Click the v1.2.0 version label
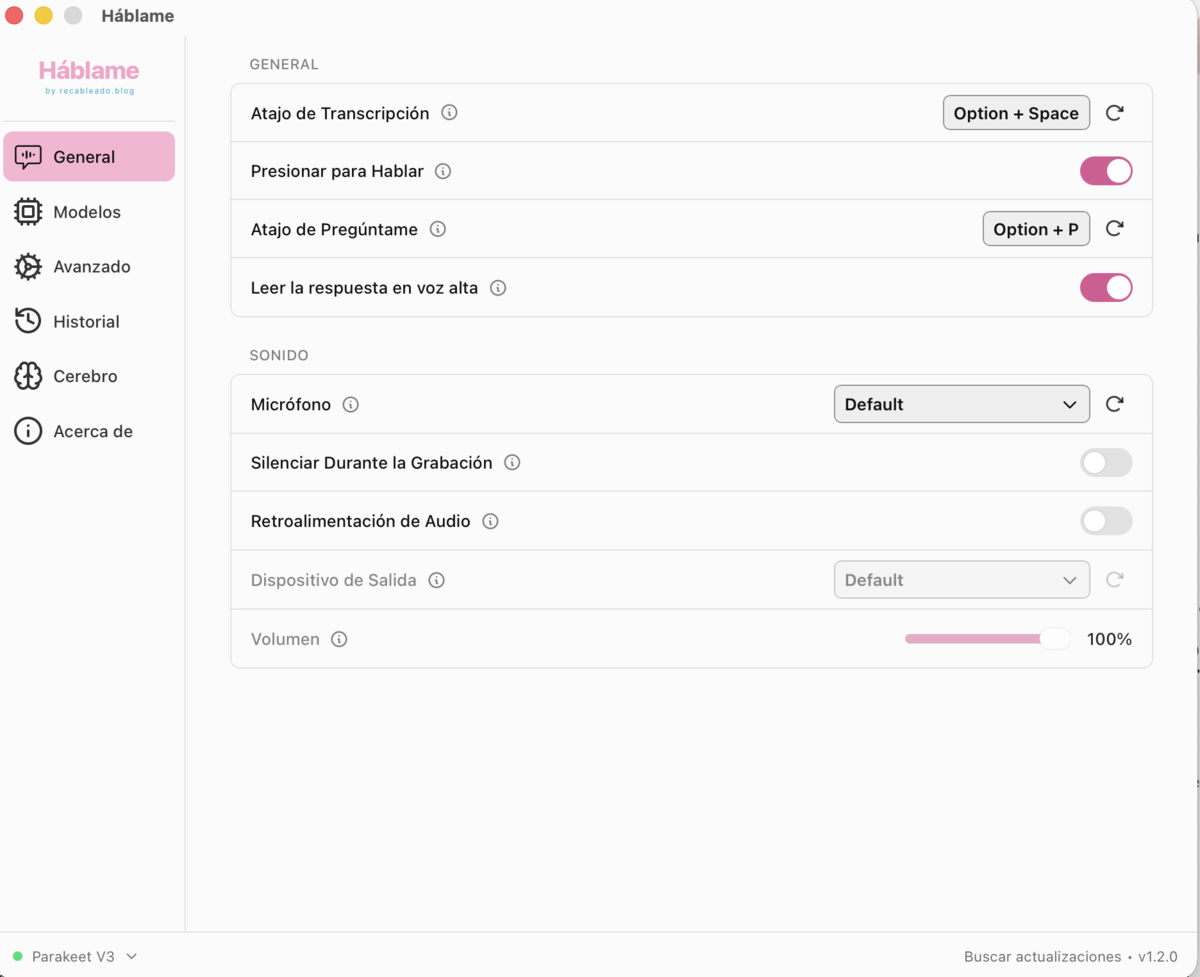Screen dimensions: 1200x977 pyautogui.click(x=1157, y=957)
